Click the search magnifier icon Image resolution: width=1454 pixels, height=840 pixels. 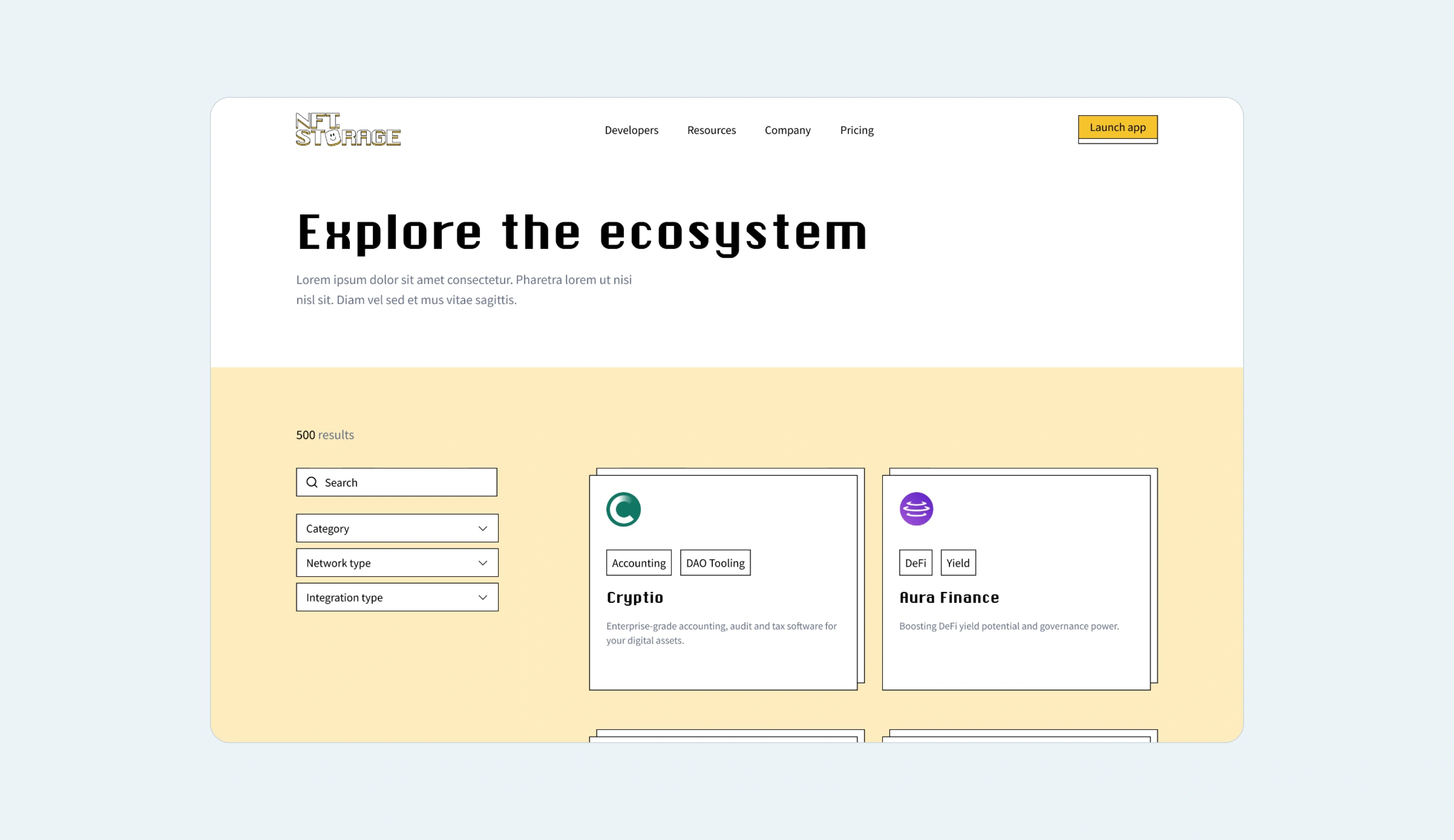coord(311,482)
